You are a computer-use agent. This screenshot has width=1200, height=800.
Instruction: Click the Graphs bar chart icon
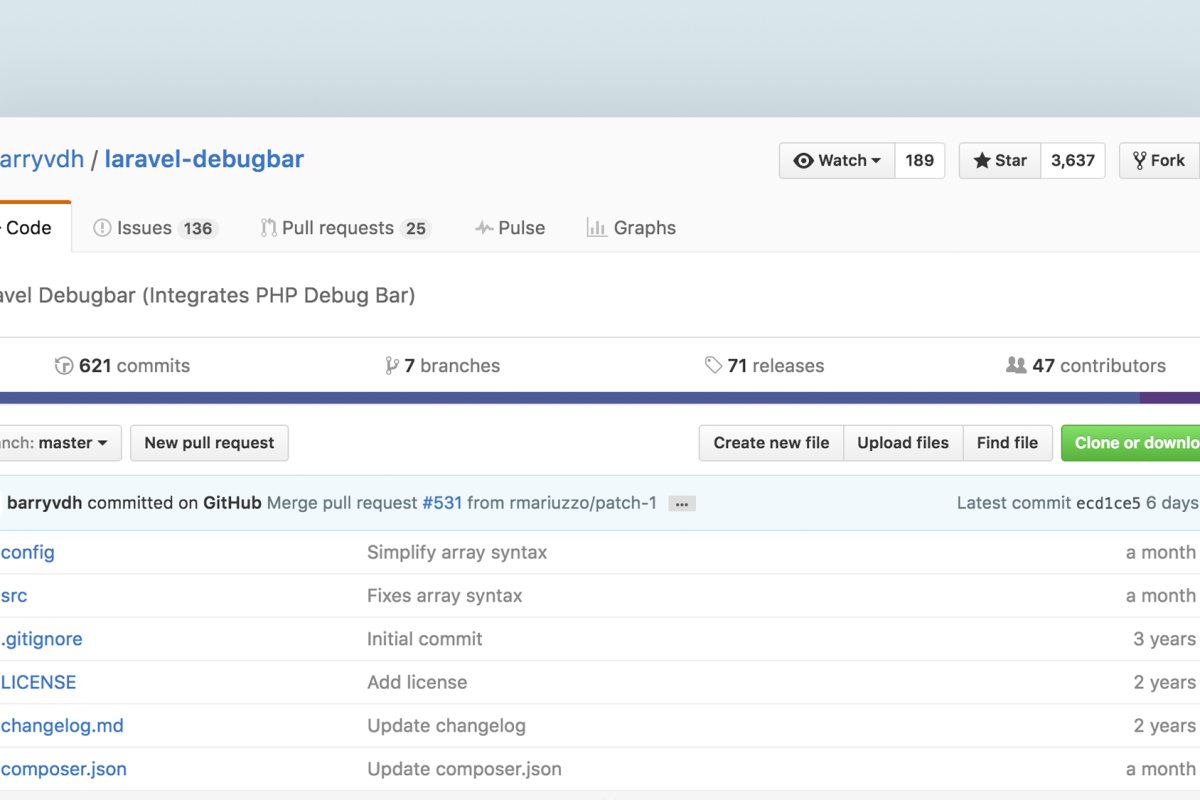(597, 228)
